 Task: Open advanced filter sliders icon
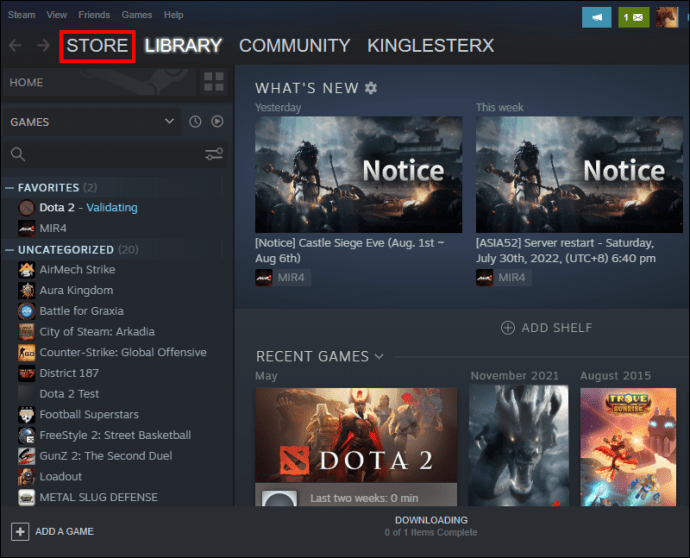(214, 154)
